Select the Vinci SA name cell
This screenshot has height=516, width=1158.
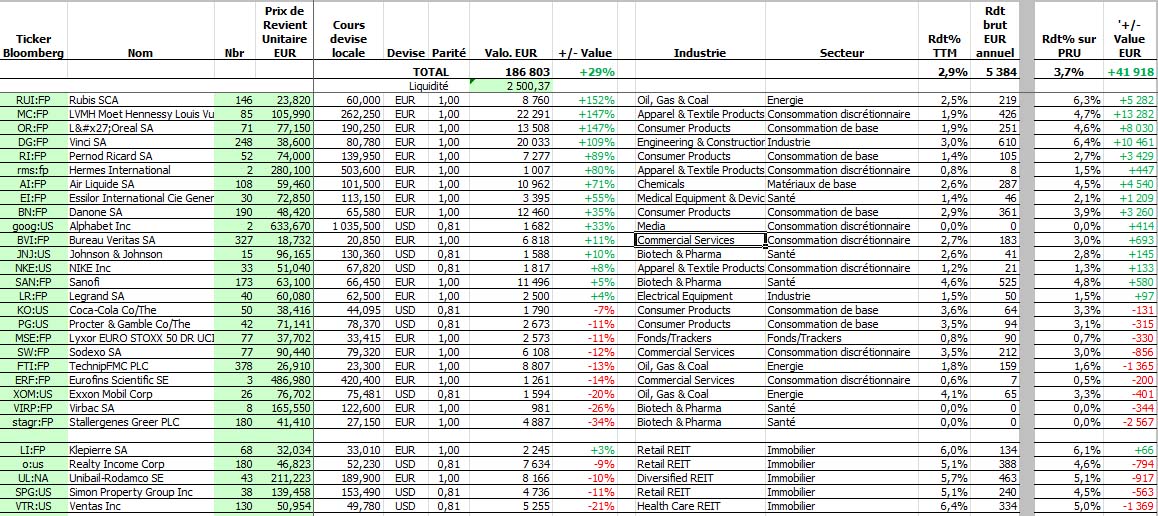click(x=140, y=142)
